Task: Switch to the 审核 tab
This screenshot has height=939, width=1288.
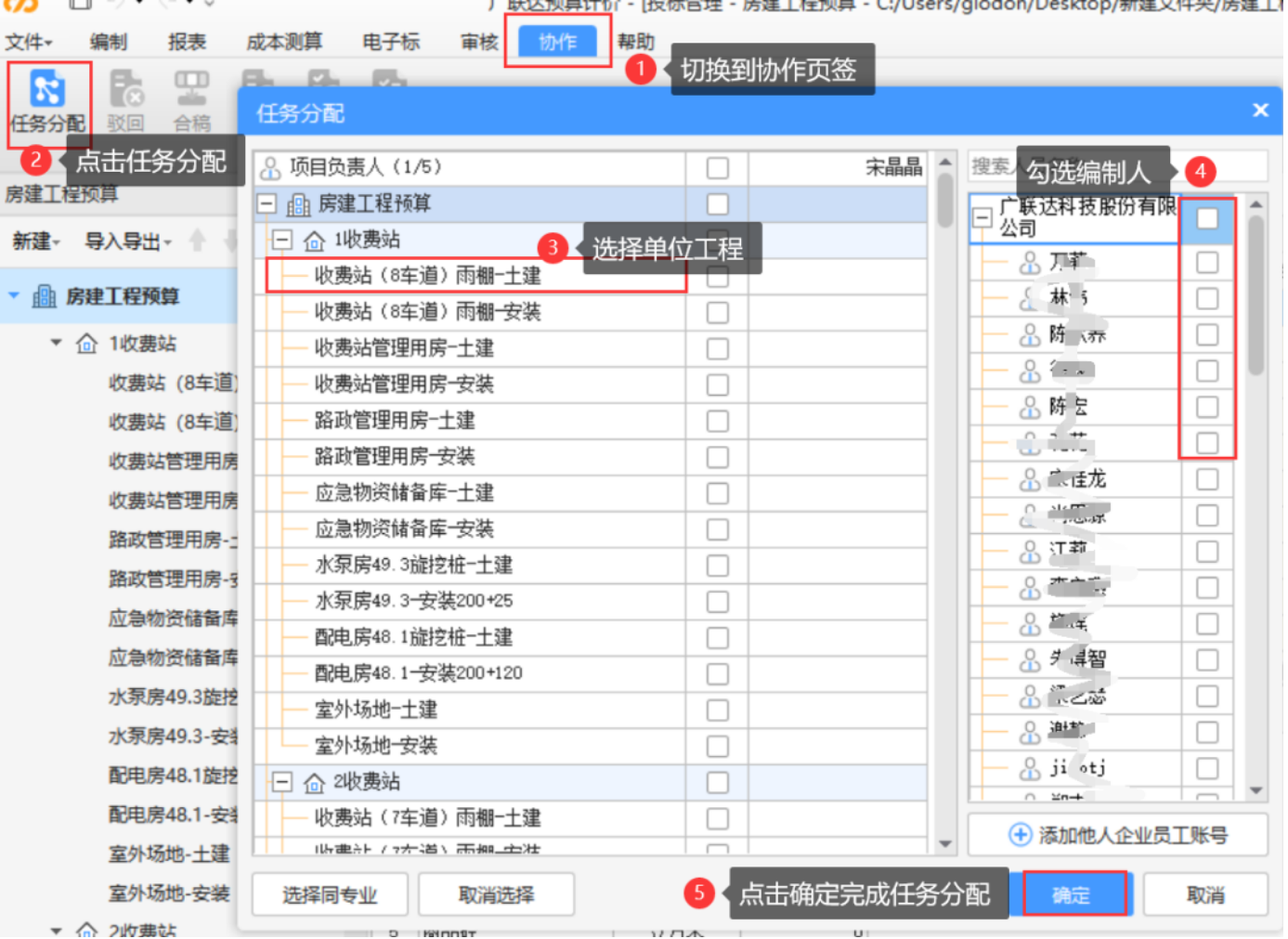Action: coord(479,42)
